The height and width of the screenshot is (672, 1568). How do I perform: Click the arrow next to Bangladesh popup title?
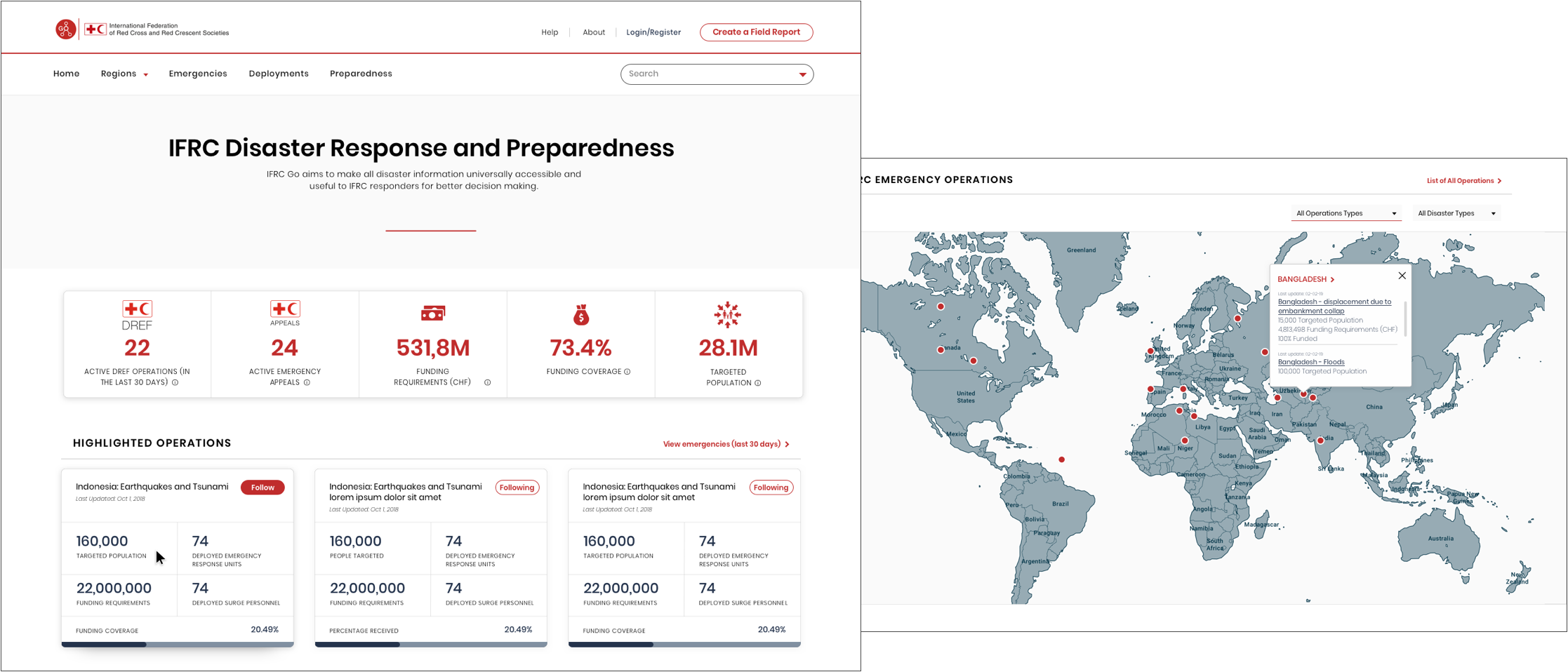pos(1332,280)
